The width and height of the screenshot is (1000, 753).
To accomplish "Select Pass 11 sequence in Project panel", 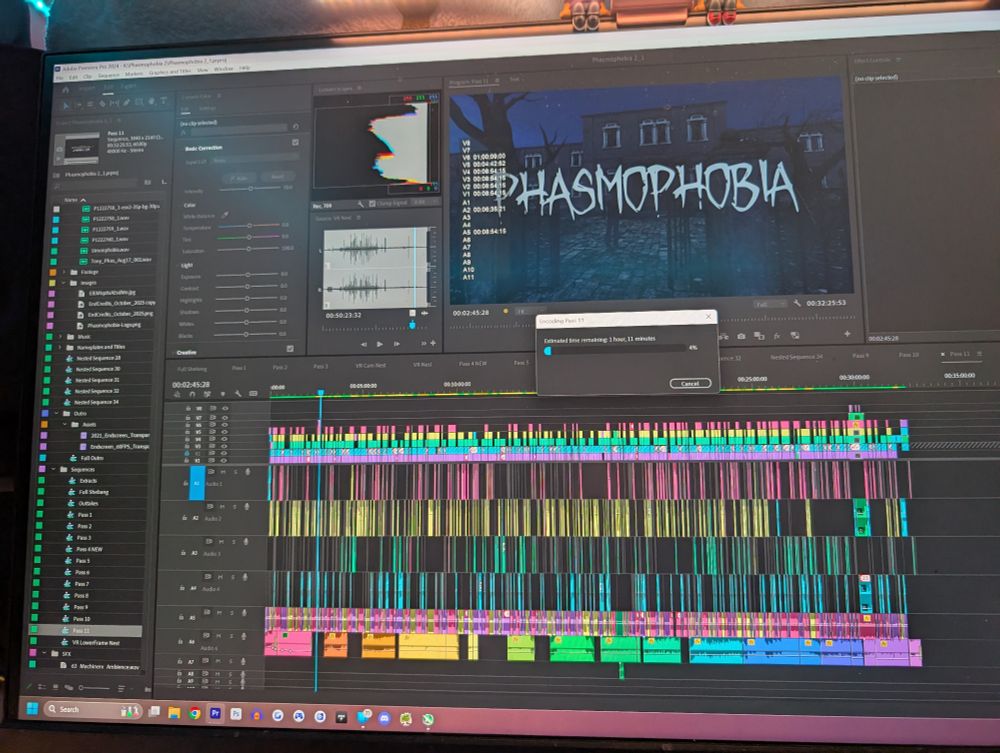I will pos(85,630).
